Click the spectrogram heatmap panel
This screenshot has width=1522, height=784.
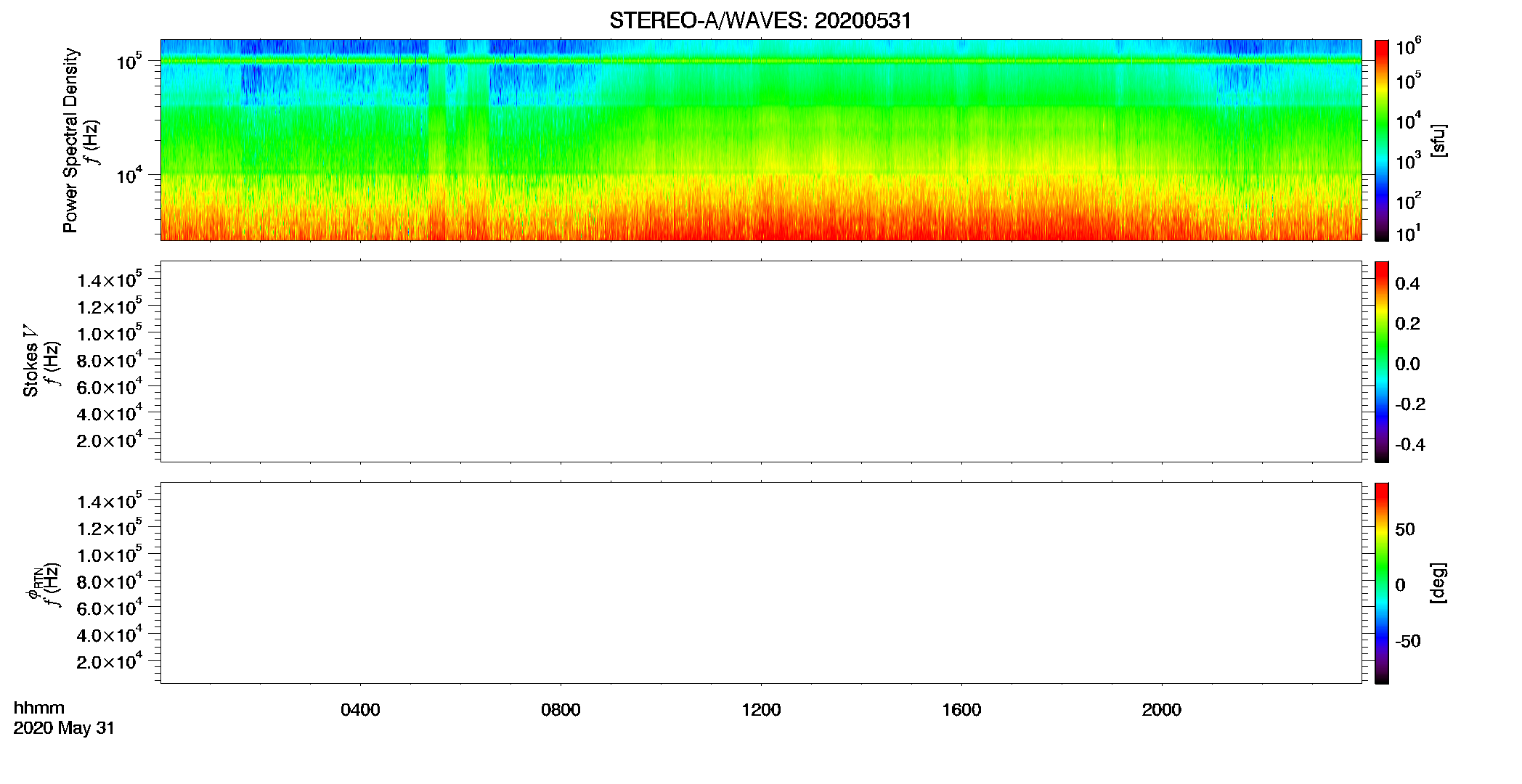pyautogui.click(x=761, y=140)
